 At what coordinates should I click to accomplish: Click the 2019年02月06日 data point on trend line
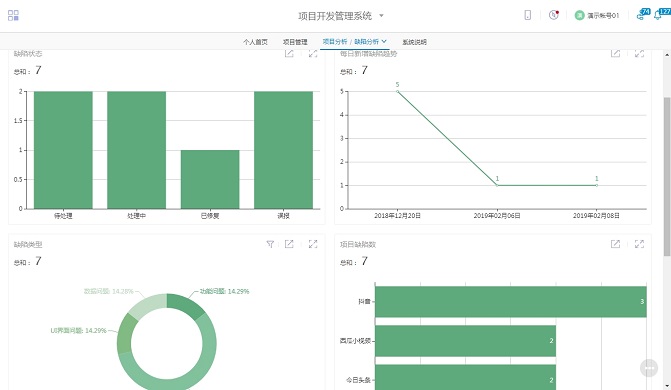point(497,185)
